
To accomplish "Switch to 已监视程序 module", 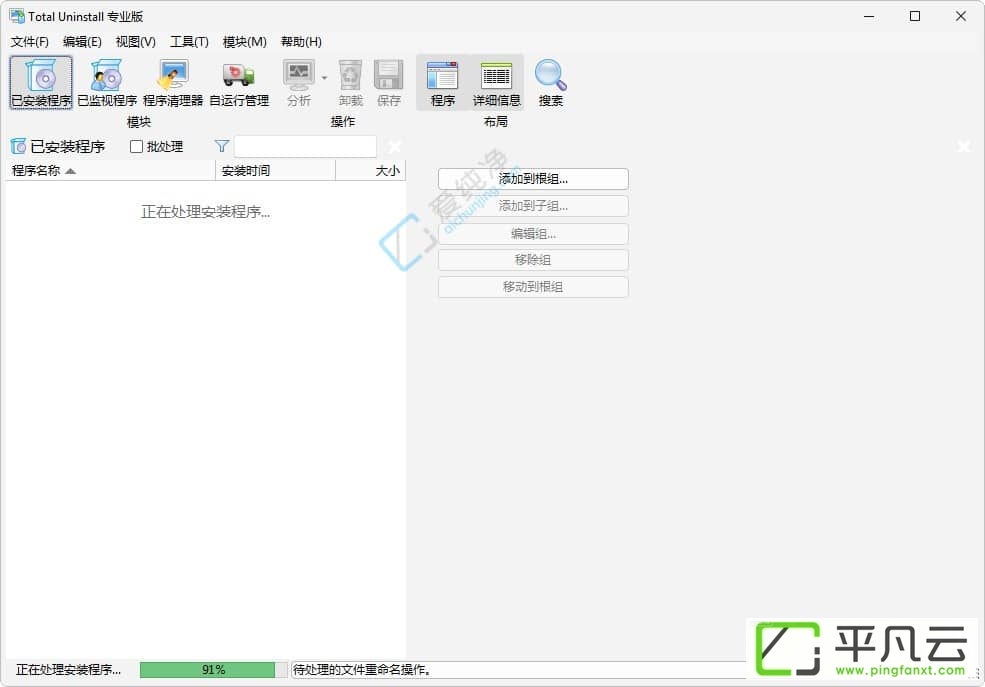I will pos(107,82).
